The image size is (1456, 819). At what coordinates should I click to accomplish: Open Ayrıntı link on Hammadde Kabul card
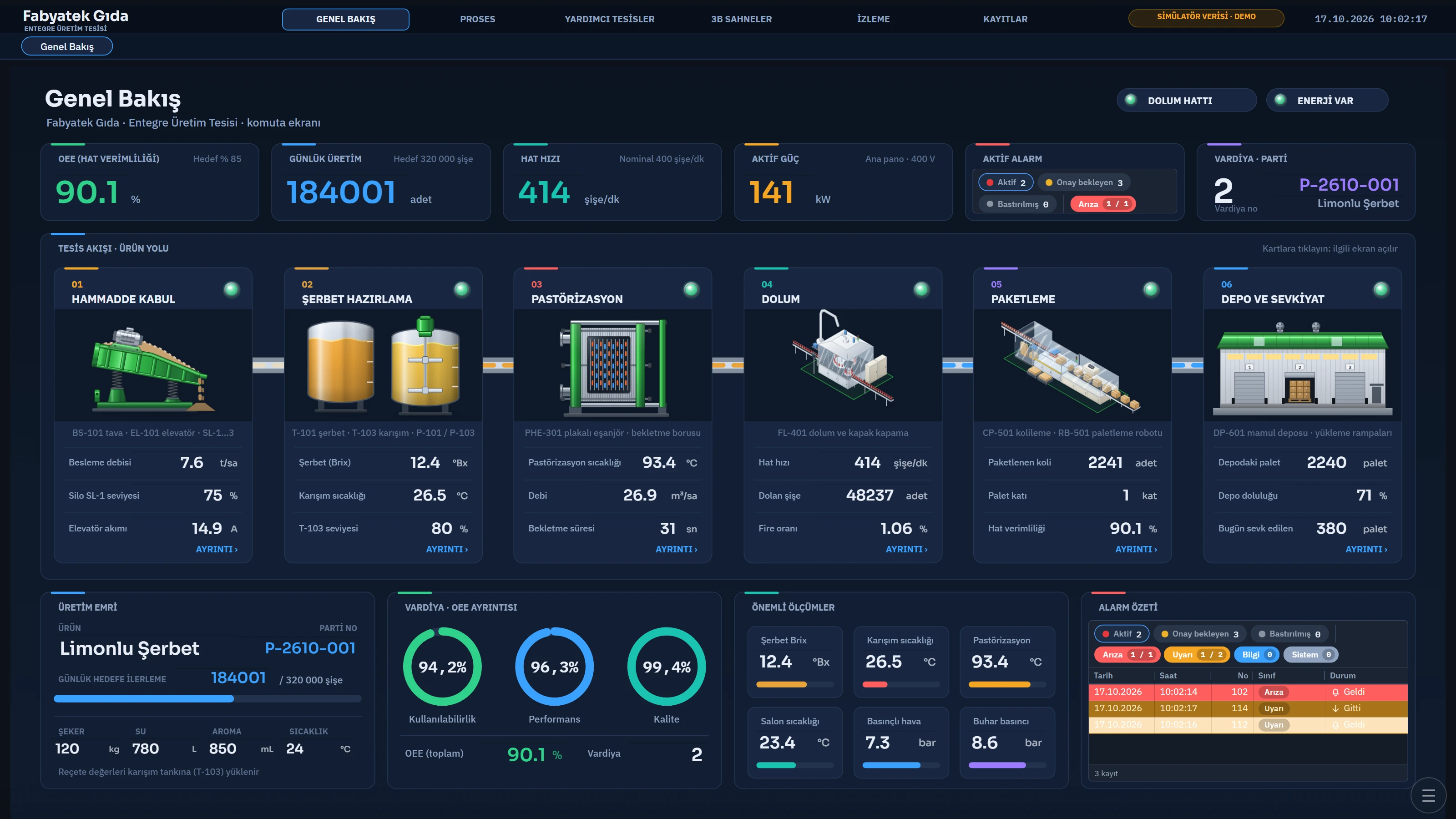(x=217, y=549)
